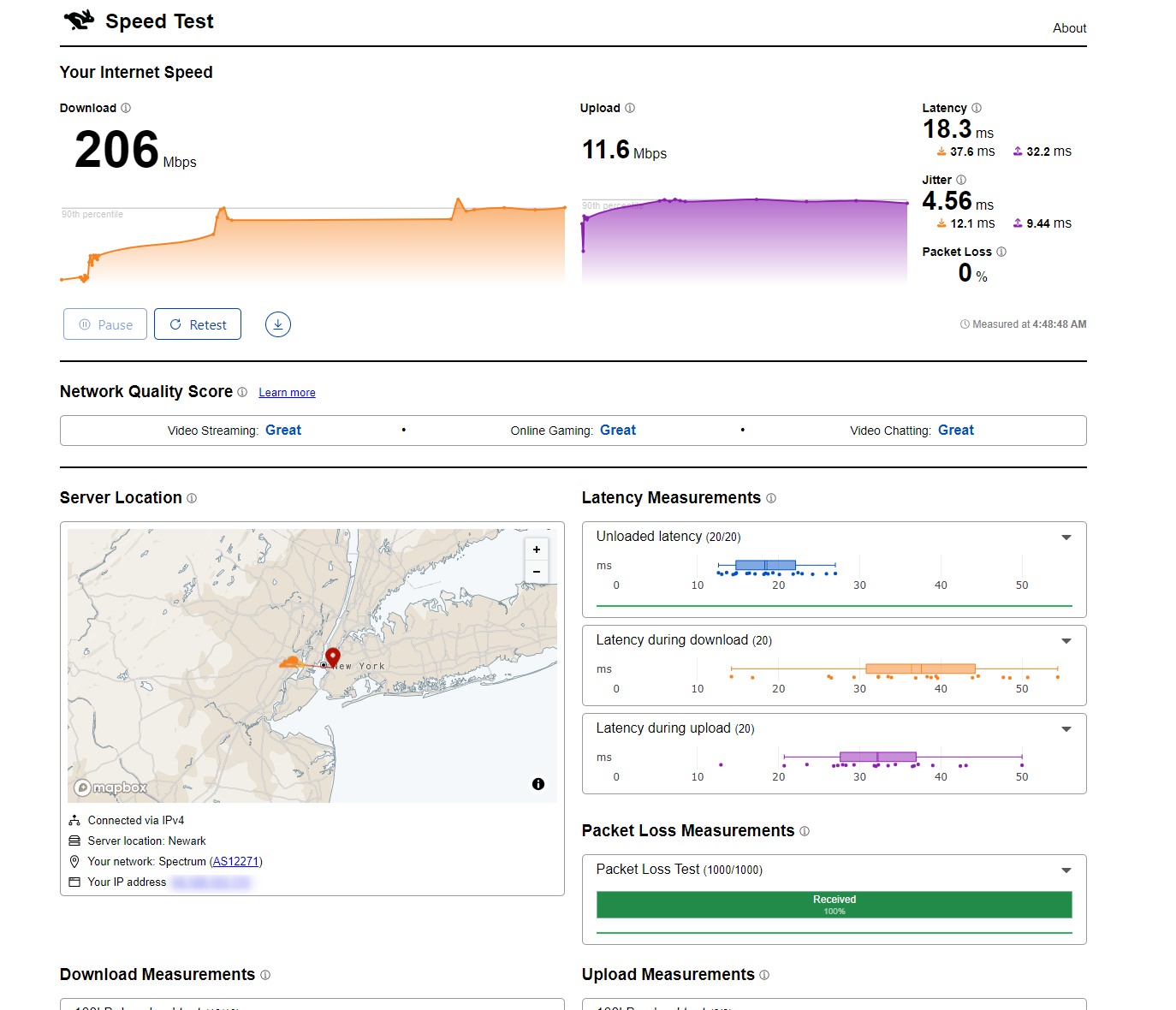The height and width of the screenshot is (1010, 1176).
Task: Zoom in on the server map
Action: pos(537,550)
